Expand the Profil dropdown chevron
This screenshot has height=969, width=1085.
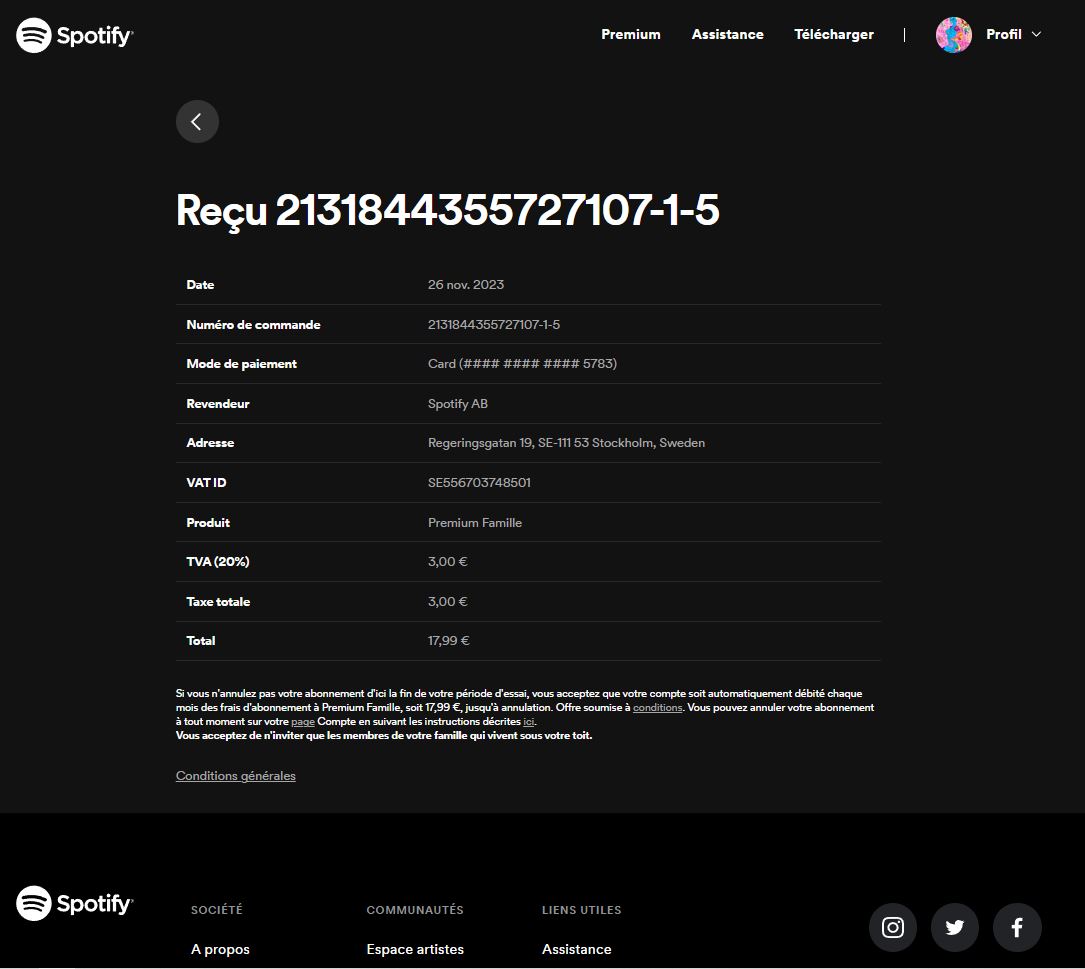(1037, 34)
